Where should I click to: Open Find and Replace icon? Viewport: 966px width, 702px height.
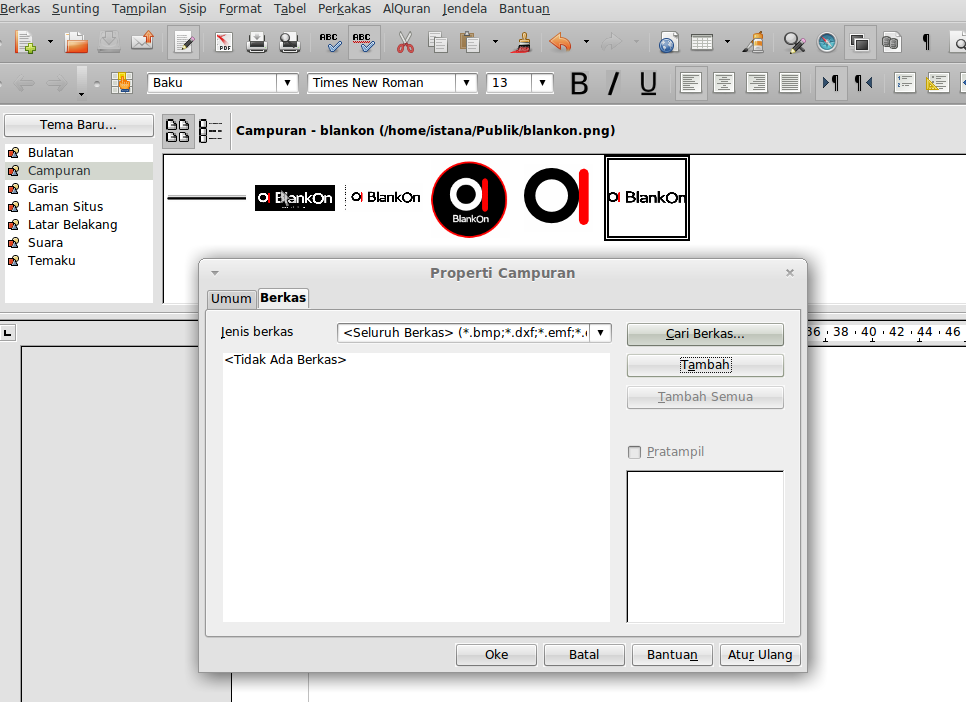(x=794, y=43)
